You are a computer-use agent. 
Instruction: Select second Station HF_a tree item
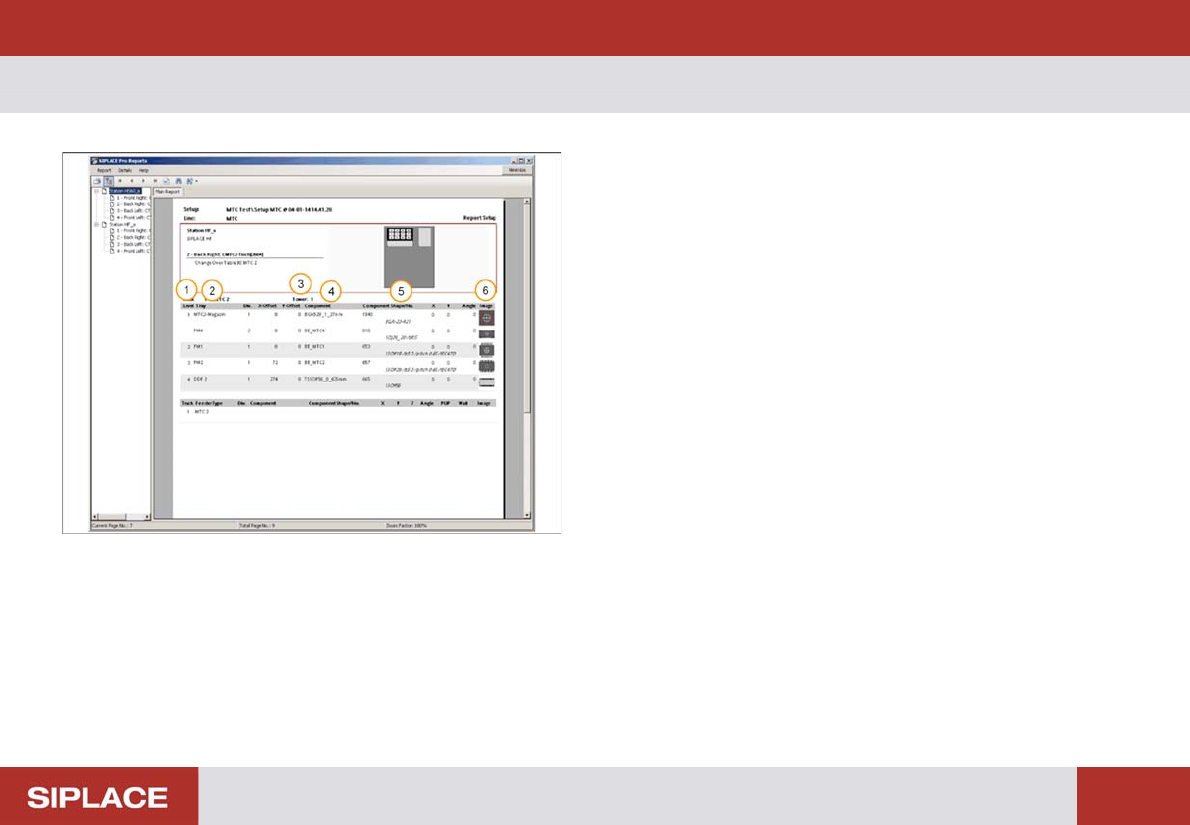[x=123, y=225]
